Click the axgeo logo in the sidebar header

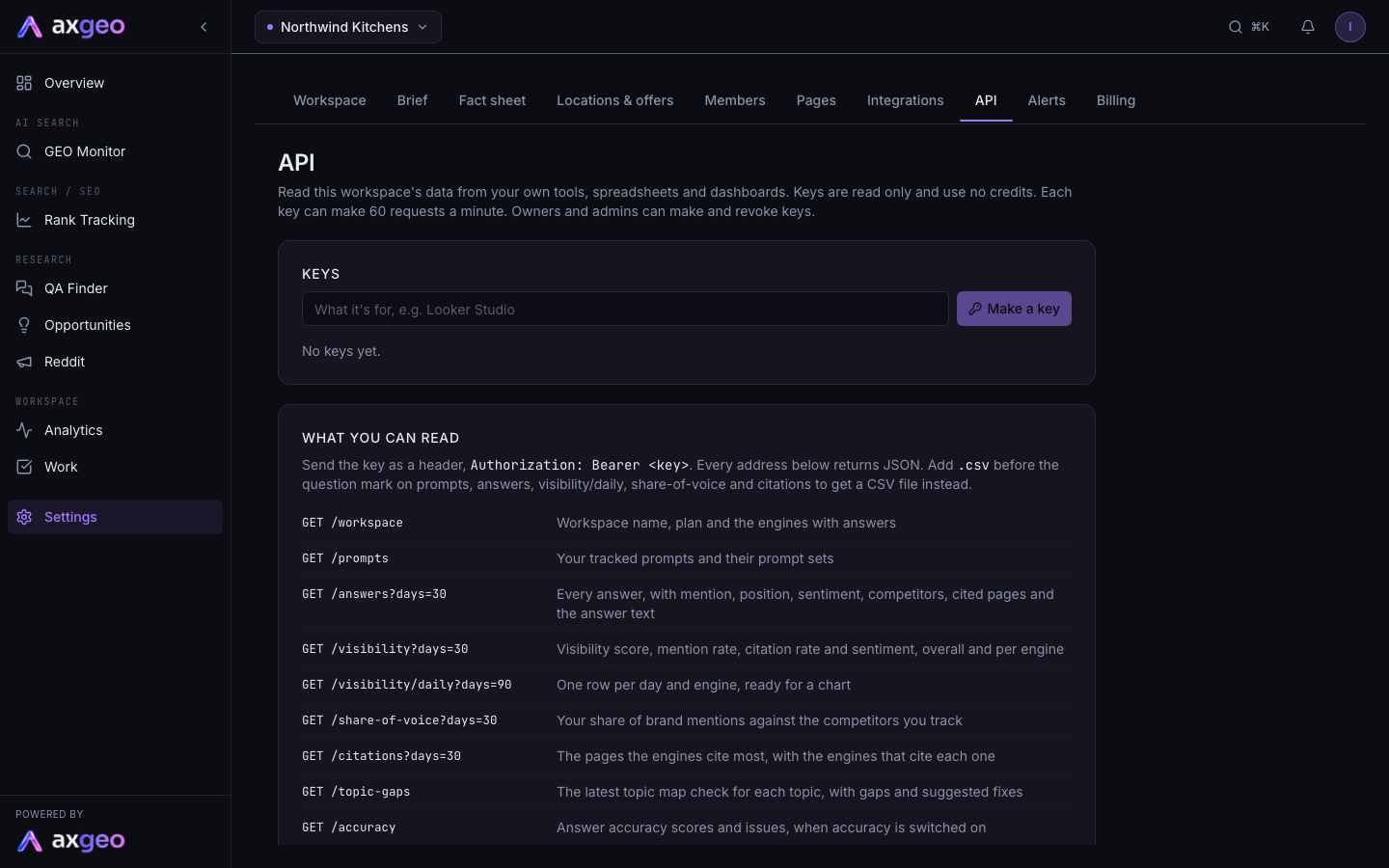click(x=71, y=27)
